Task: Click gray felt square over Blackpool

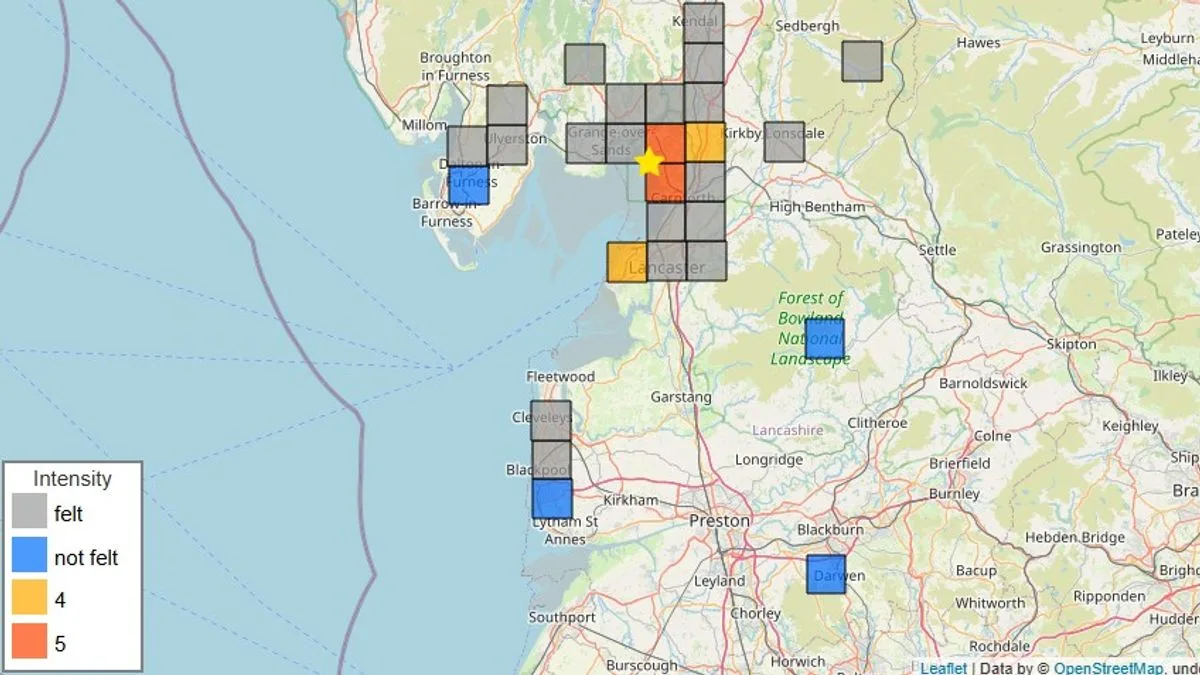Action: pyautogui.click(x=551, y=459)
